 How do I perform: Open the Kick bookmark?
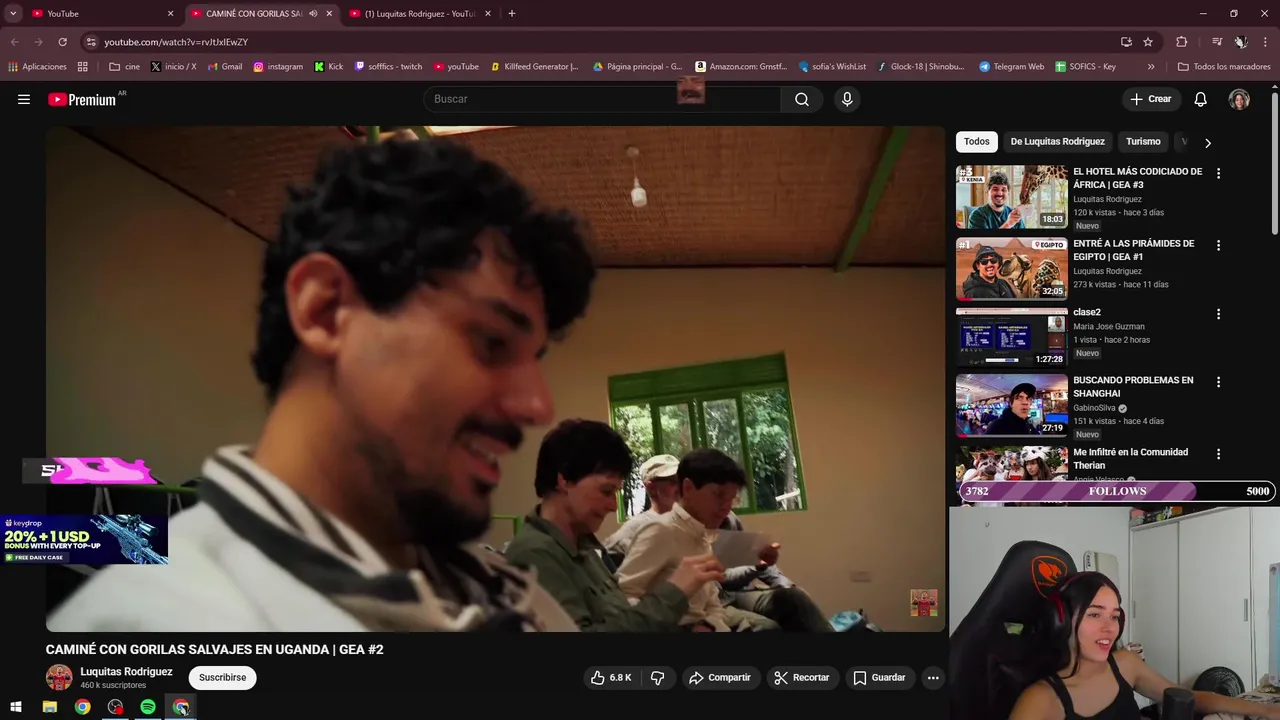pyautogui.click(x=328, y=67)
